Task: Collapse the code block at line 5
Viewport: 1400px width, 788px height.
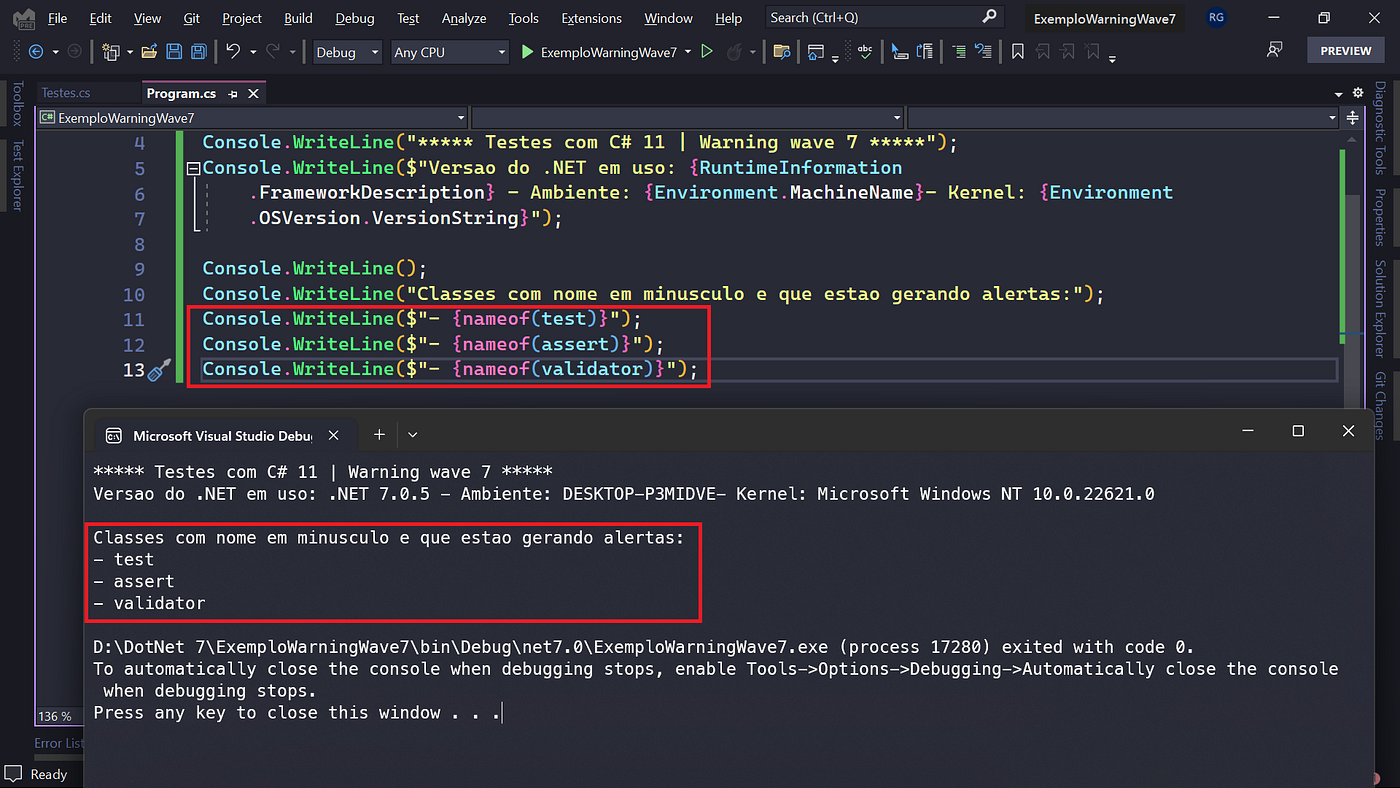Action: pos(194,168)
